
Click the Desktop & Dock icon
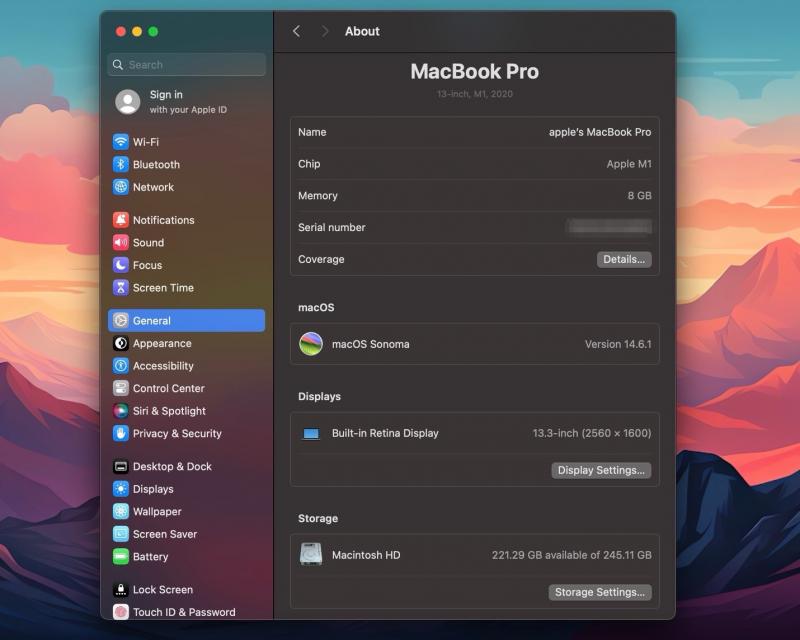coord(121,466)
